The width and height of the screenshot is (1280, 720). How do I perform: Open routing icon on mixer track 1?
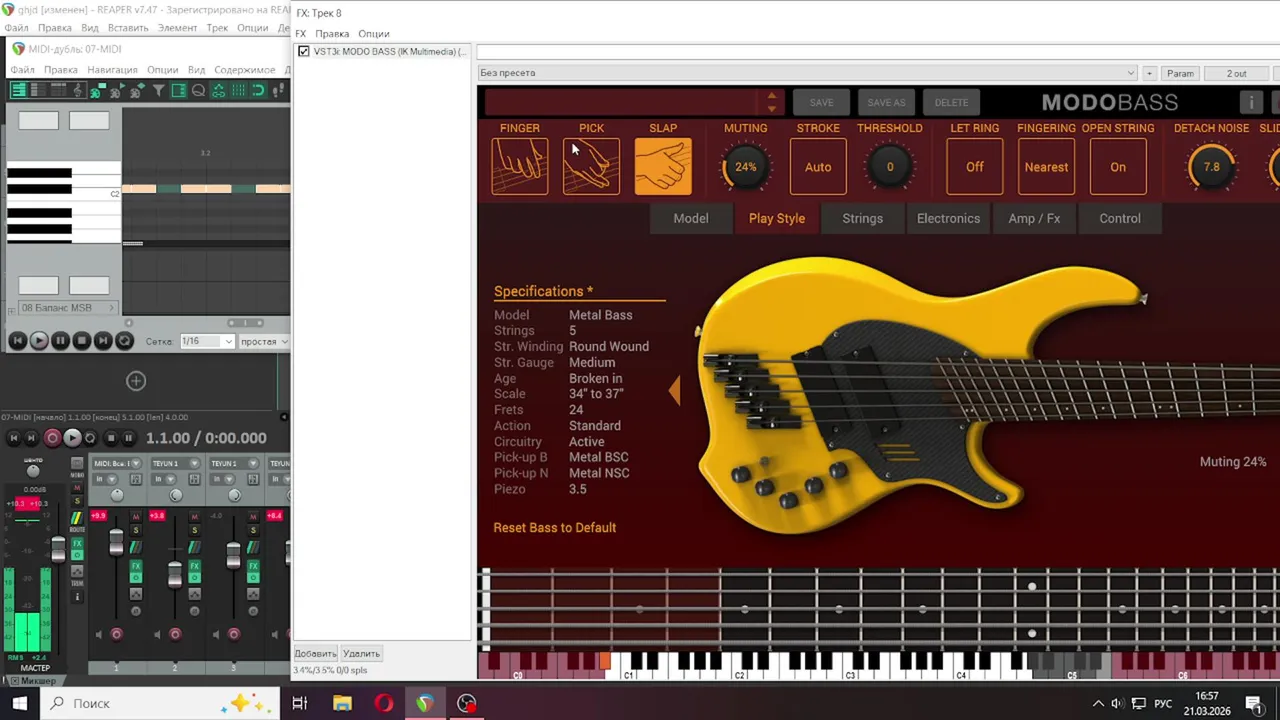136,547
